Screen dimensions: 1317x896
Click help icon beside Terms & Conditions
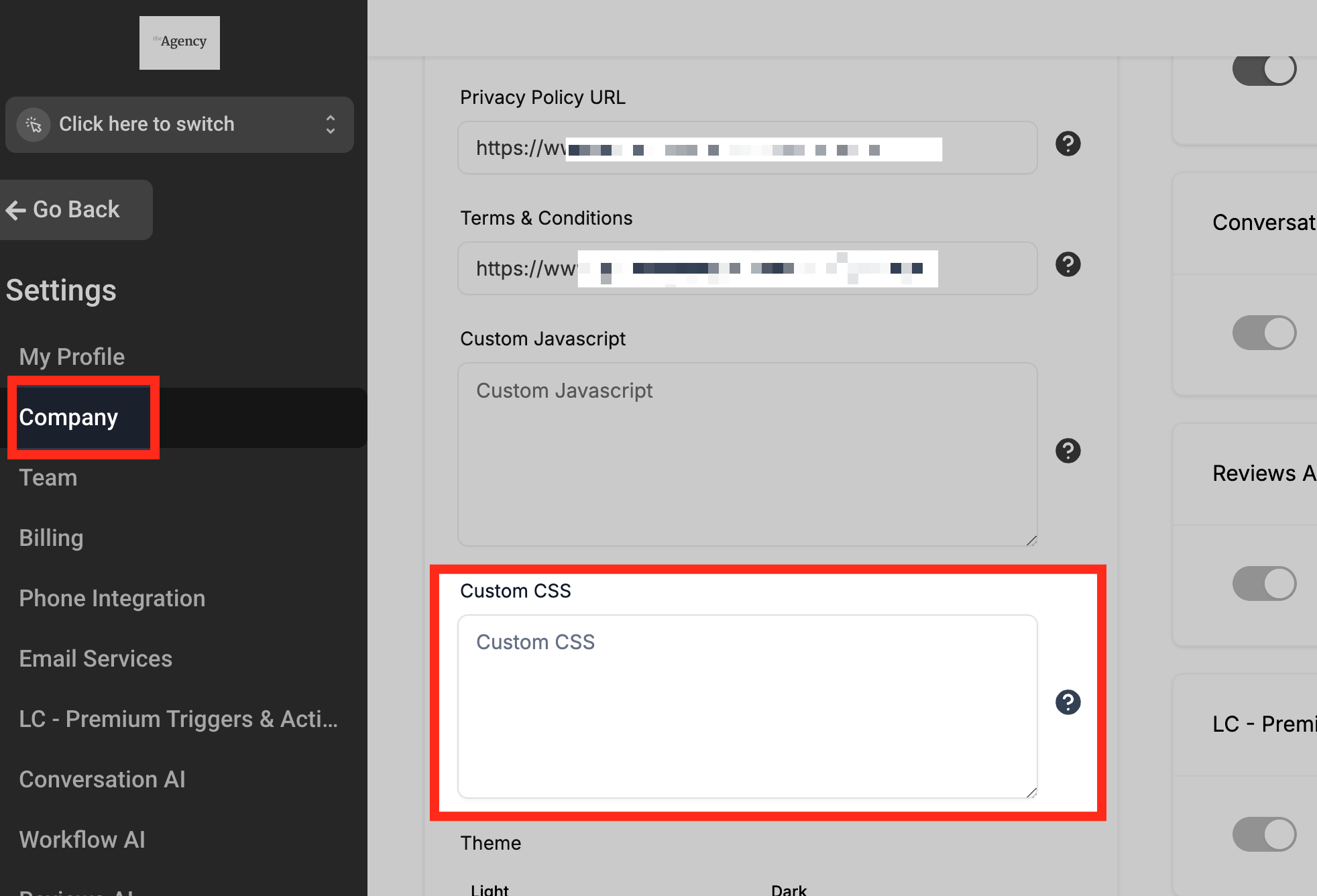1068,264
